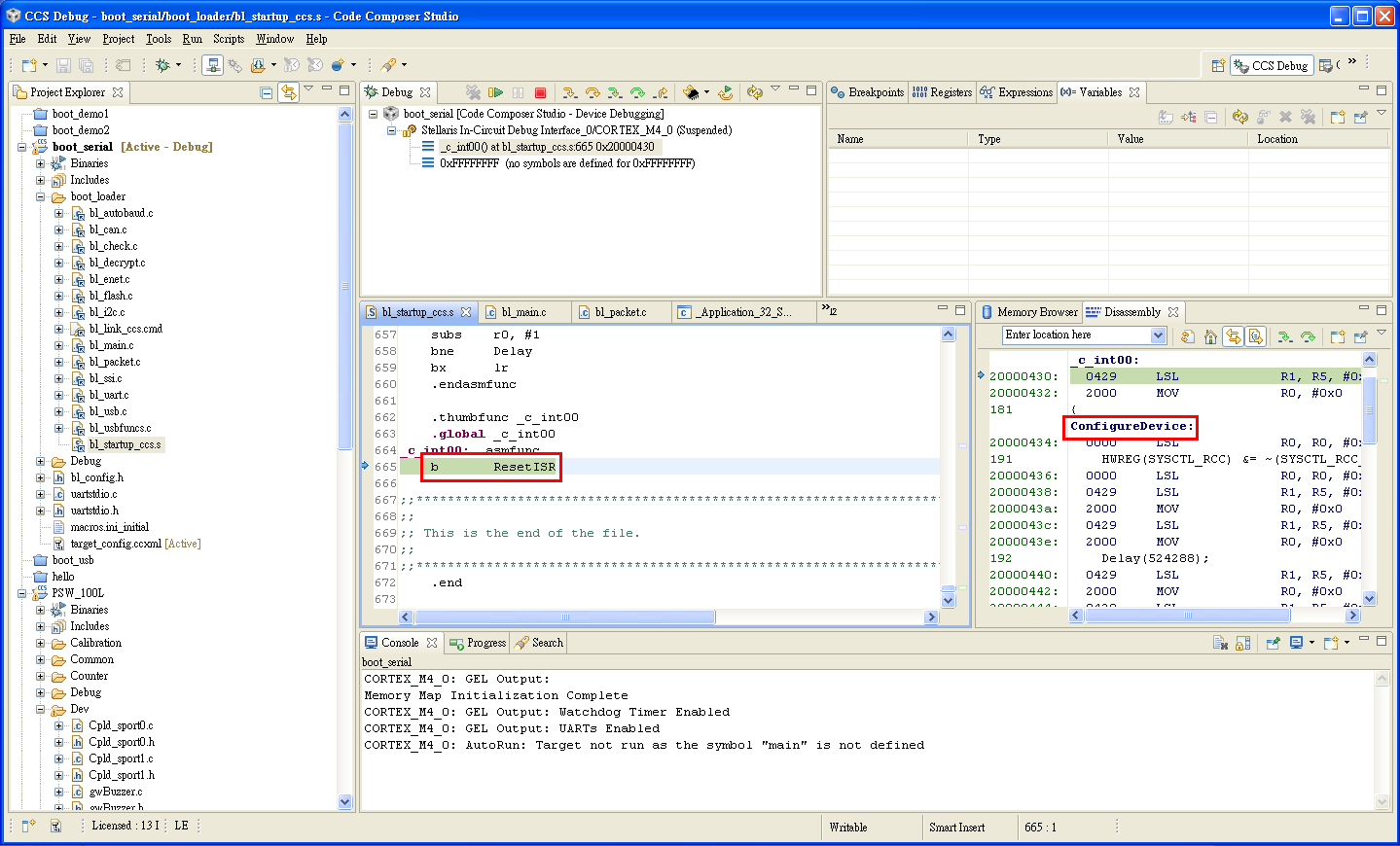Click the CCS Debug perspective button

[x=1272, y=65]
